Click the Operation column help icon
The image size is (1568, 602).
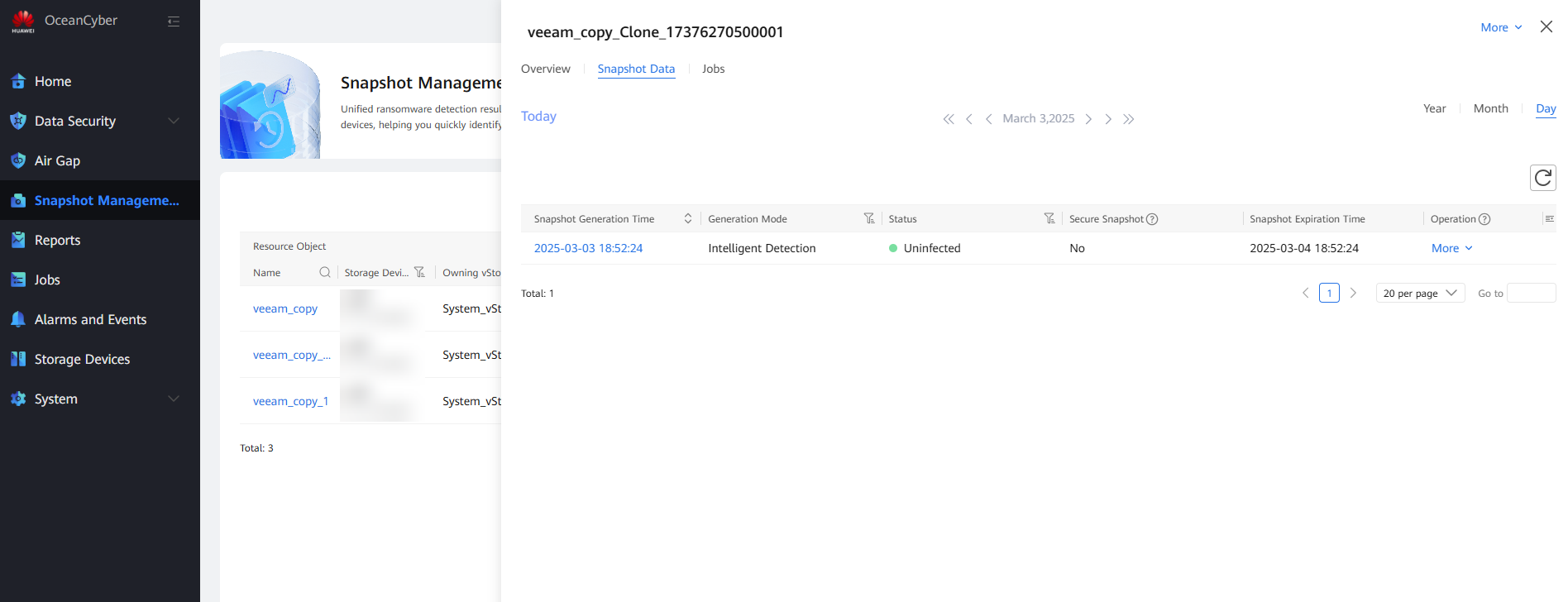coord(1484,219)
